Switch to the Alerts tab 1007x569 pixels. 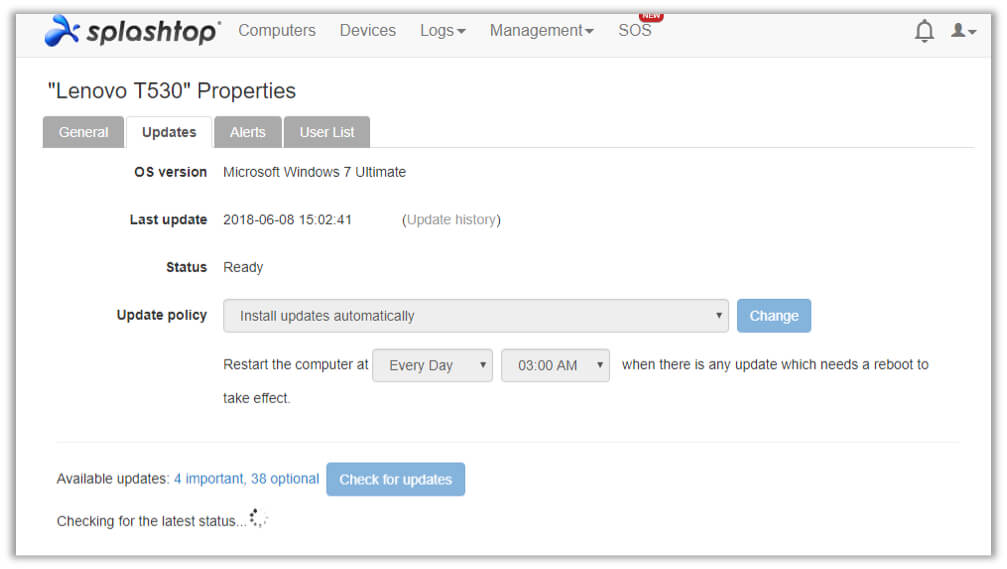[x=248, y=132]
